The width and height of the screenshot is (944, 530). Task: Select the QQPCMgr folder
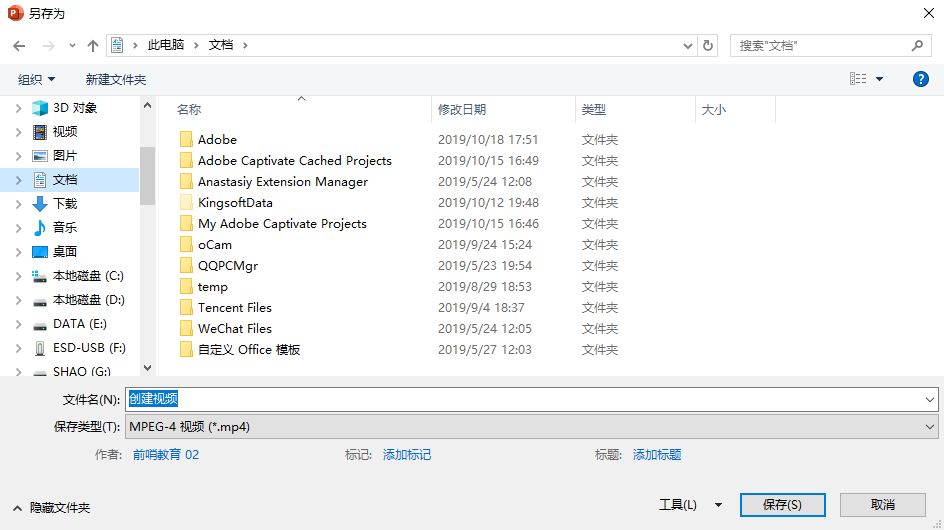[x=228, y=266]
